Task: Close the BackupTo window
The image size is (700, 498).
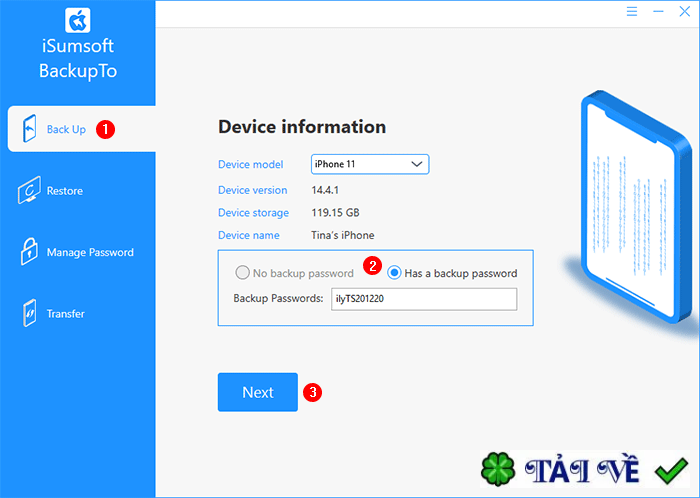Action: (x=684, y=12)
